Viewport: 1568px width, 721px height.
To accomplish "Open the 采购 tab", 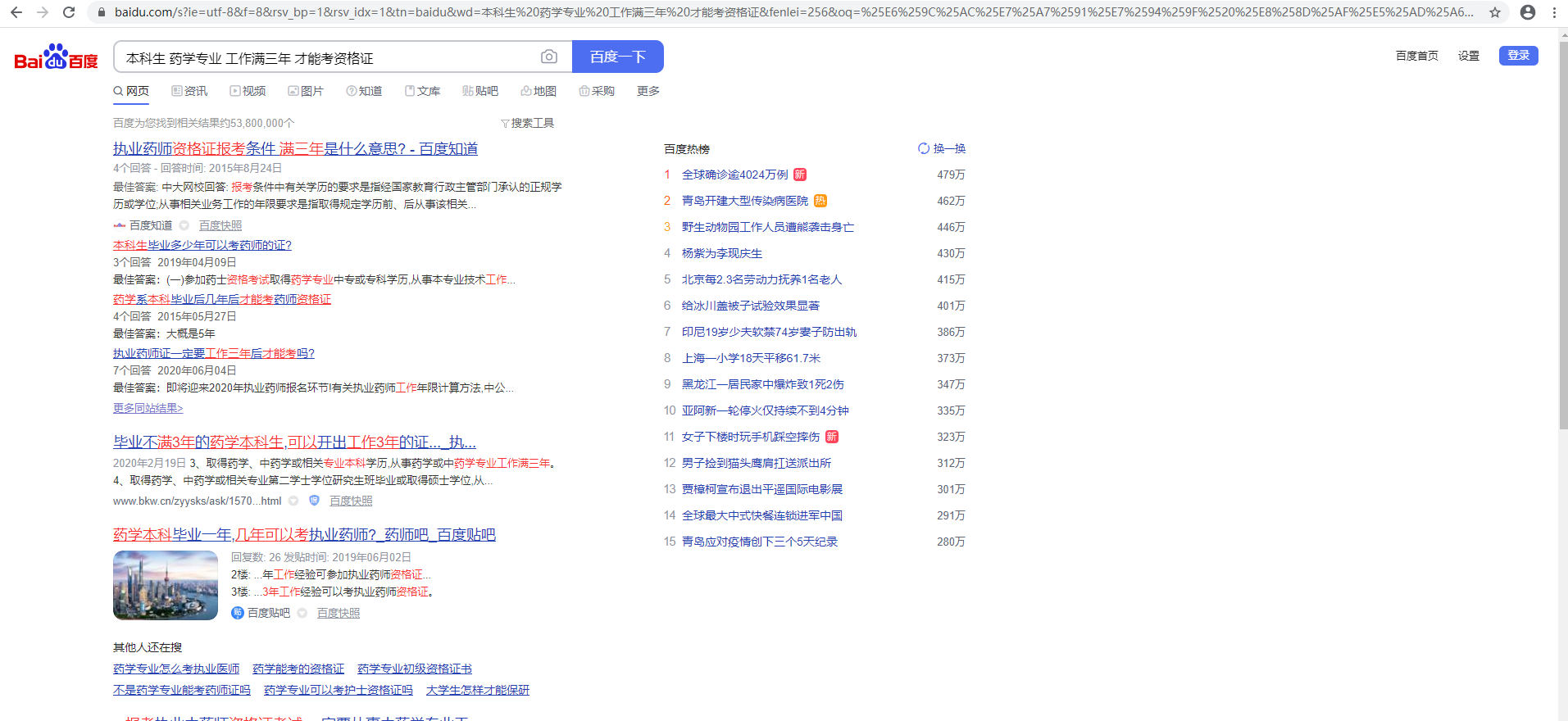I will 597,91.
